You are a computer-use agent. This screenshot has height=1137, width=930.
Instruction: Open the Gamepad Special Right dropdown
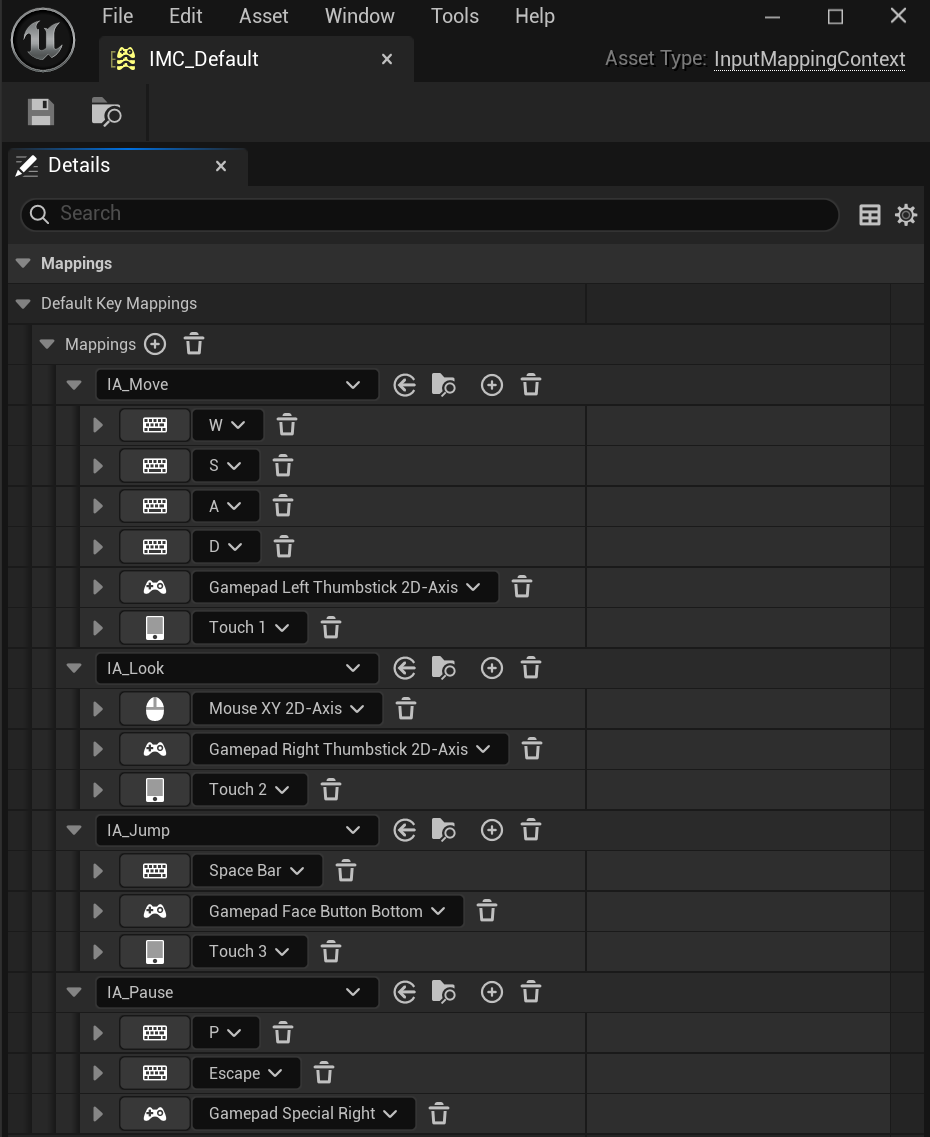point(304,1113)
